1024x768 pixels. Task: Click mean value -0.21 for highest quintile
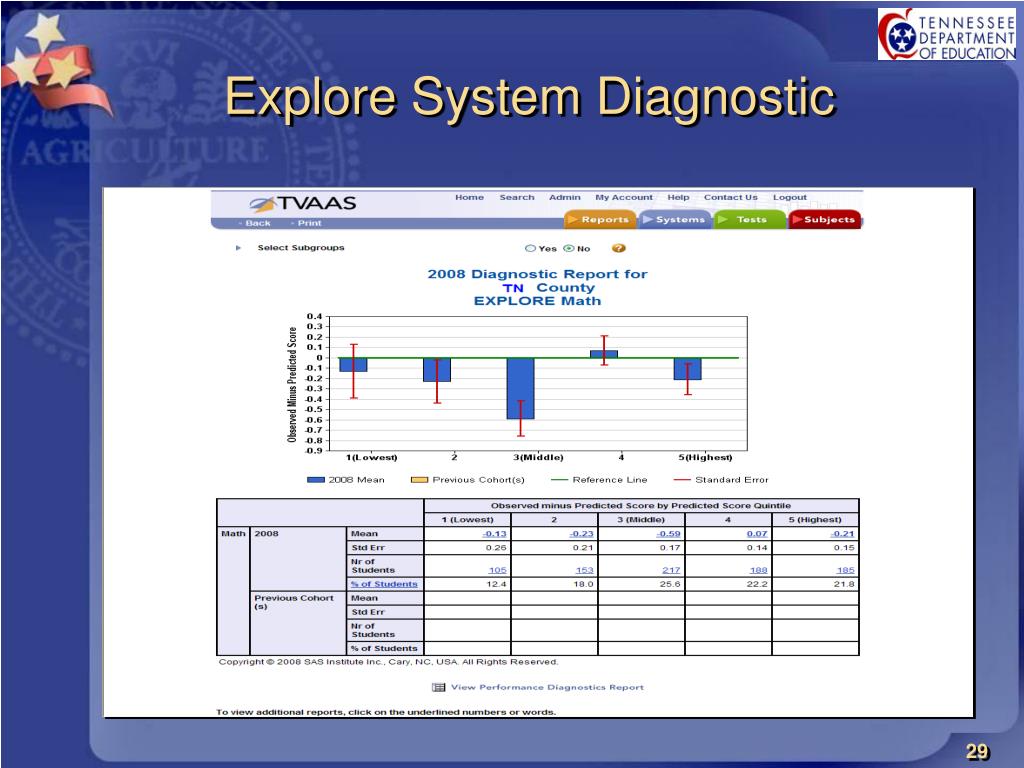[842, 534]
